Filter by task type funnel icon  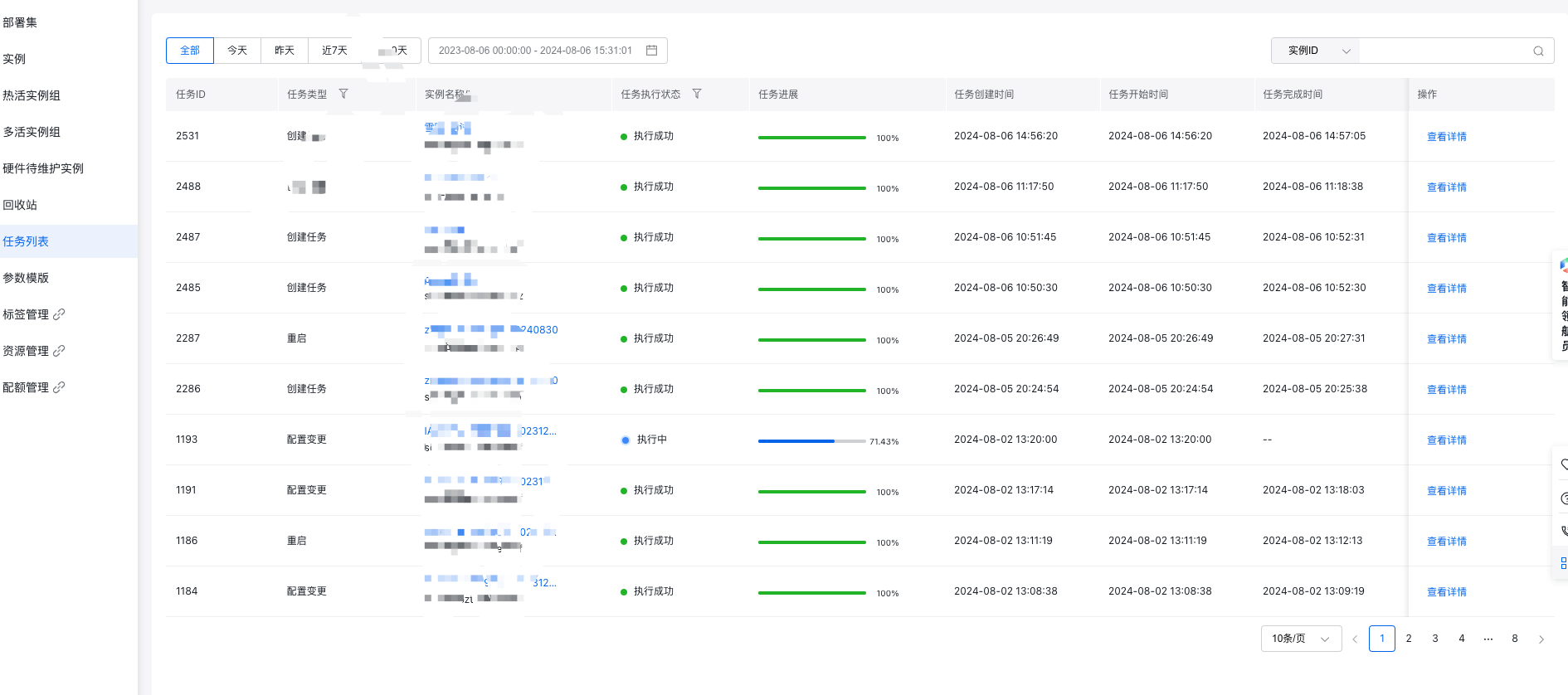click(x=343, y=95)
